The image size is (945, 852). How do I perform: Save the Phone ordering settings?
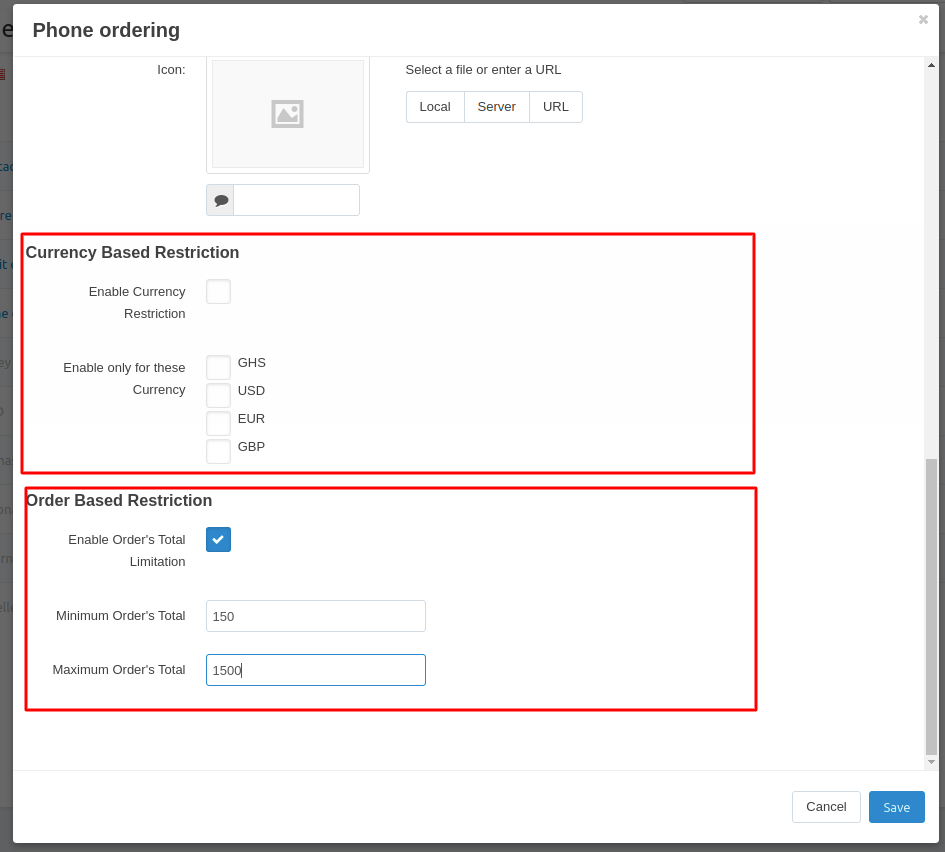pos(896,807)
